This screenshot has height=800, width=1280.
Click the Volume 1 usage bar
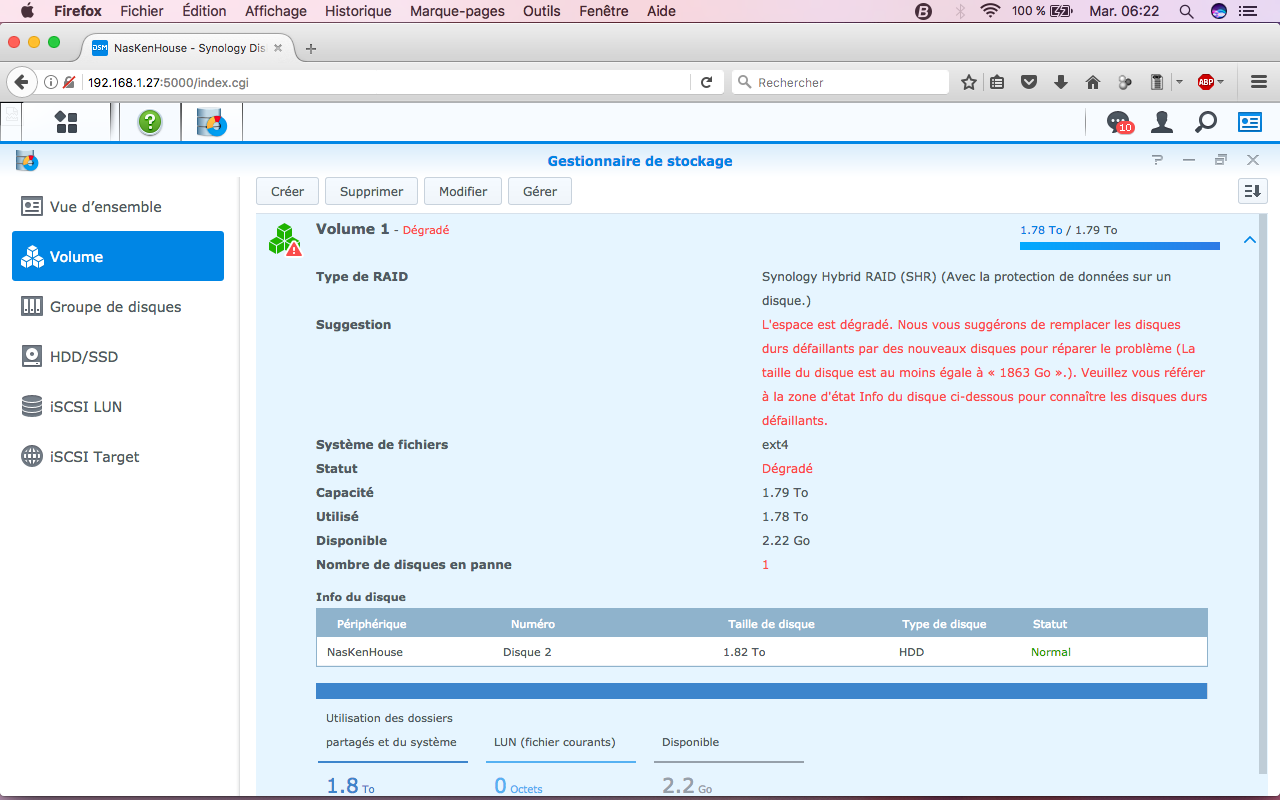coord(1119,246)
